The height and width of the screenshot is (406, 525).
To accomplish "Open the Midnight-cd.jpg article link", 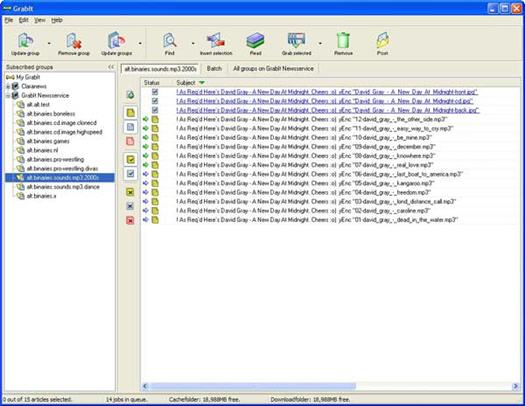I will [324, 101].
